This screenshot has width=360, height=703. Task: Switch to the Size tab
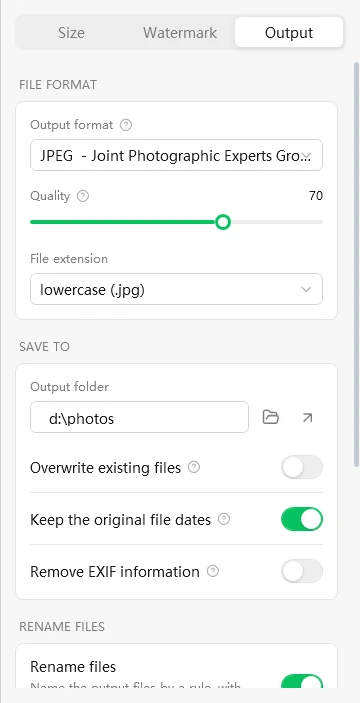coord(71,33)
